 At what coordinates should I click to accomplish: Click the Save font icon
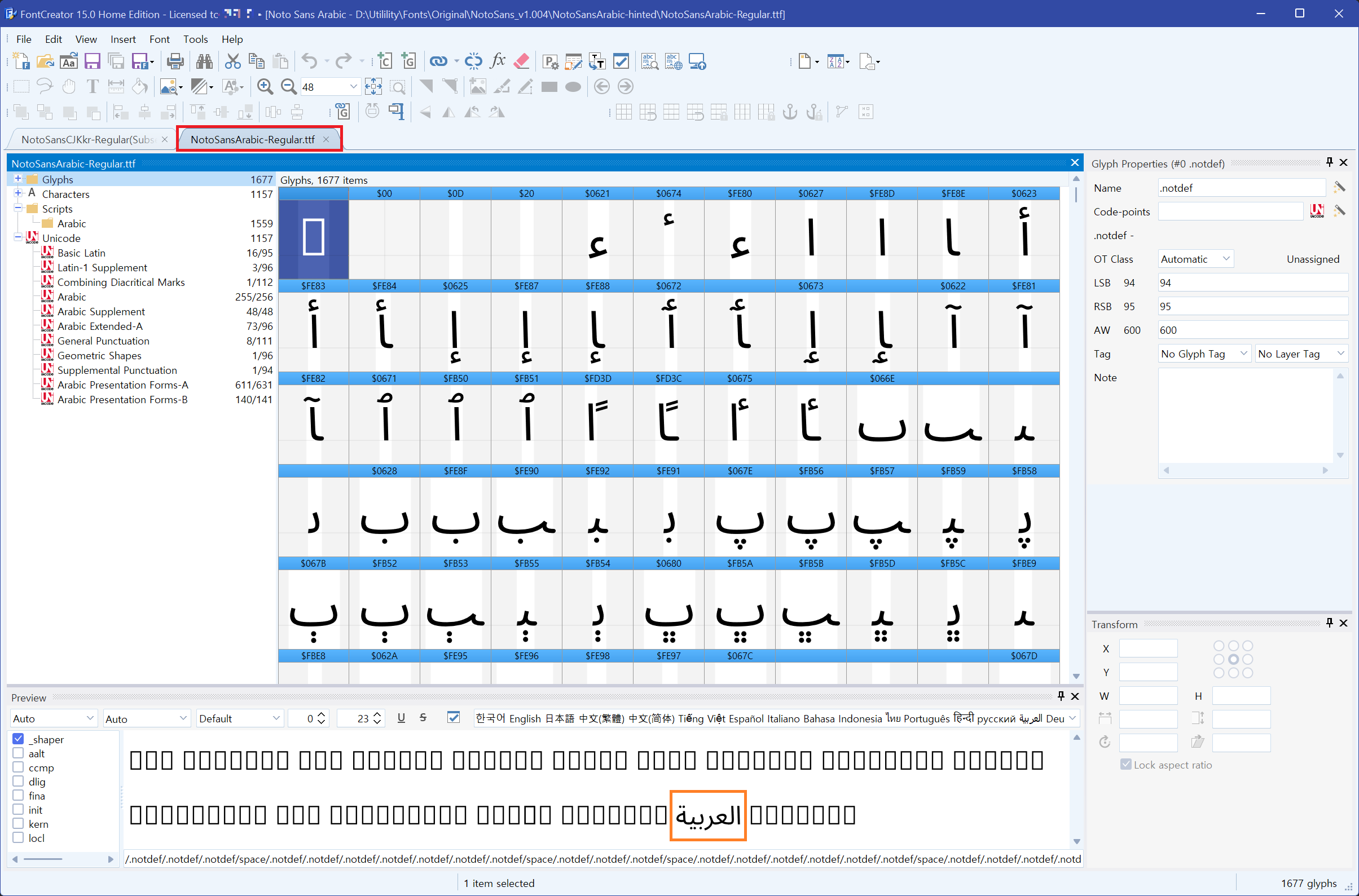tap(92, 61)
